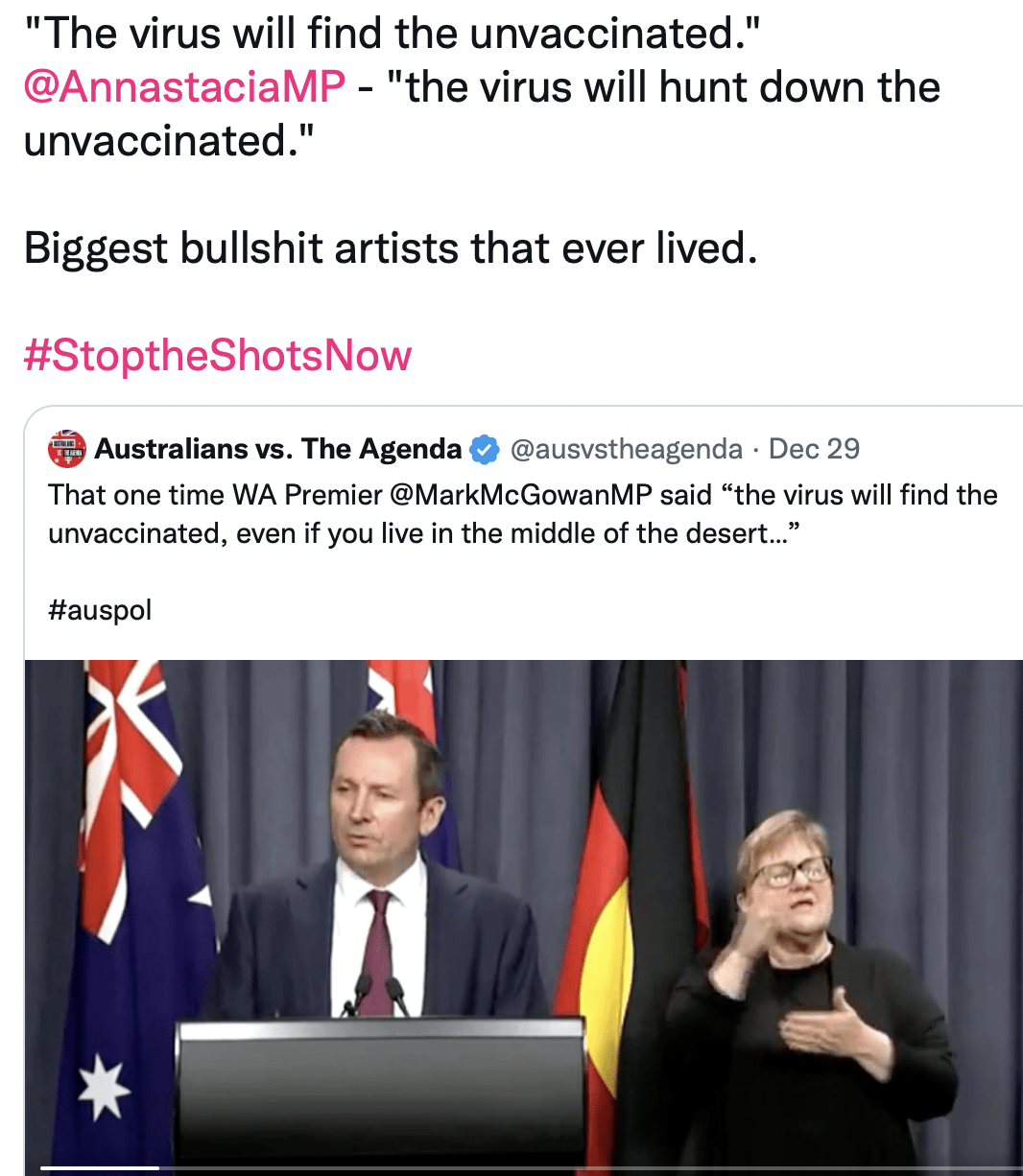Open the Dec 29 timestamp
1023x1176 pixels.
tap(814, 449)
